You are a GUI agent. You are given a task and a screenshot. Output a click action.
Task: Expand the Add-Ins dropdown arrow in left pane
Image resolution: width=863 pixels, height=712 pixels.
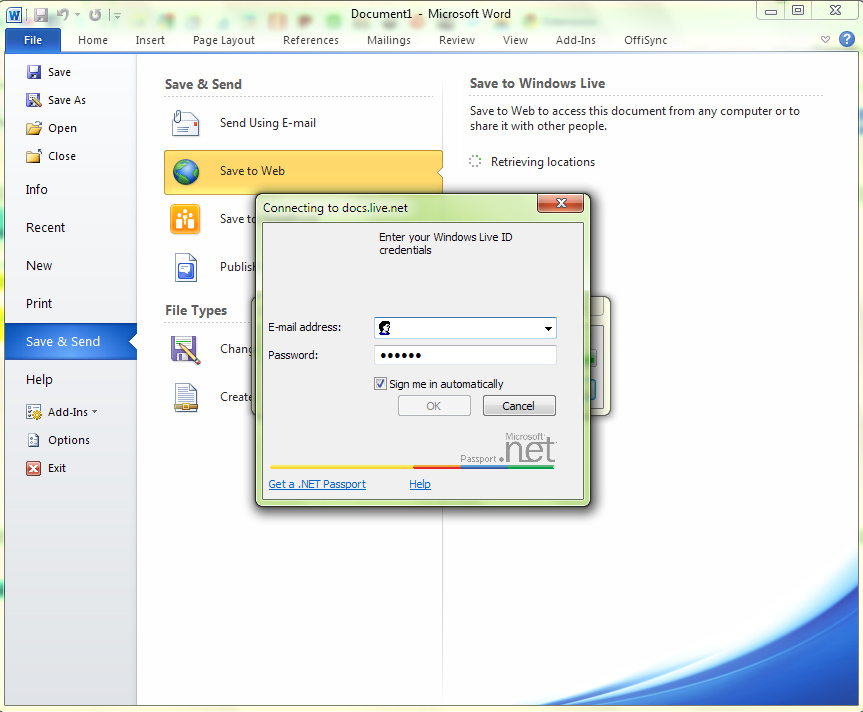[95, 412]
